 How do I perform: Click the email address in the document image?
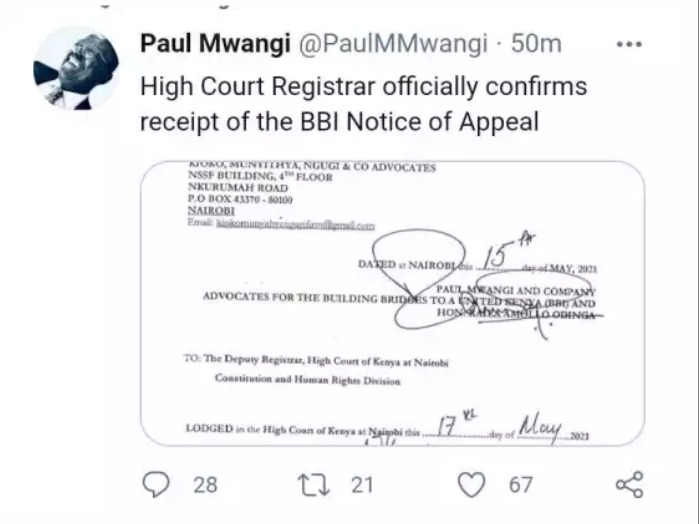pos(295,225)
